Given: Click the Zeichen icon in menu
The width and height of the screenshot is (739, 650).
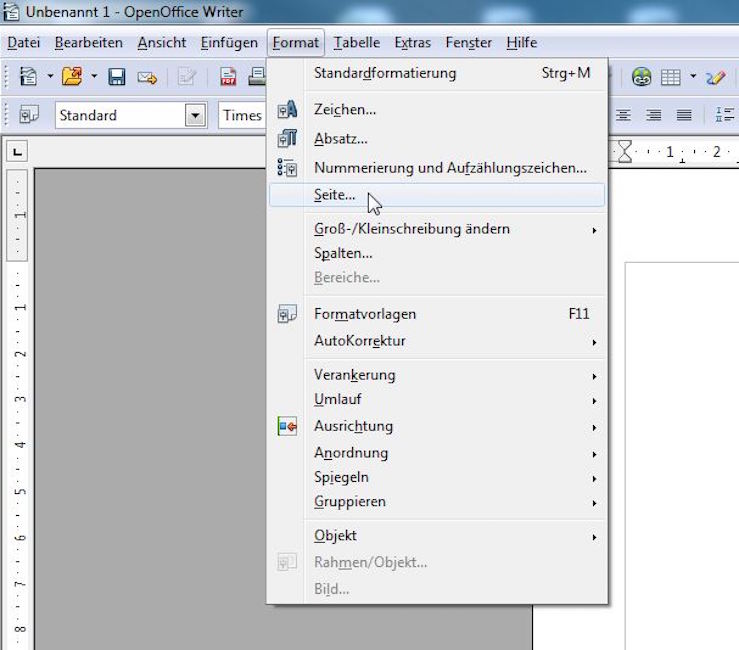Looking at the screenshot, I should (287, 109).
